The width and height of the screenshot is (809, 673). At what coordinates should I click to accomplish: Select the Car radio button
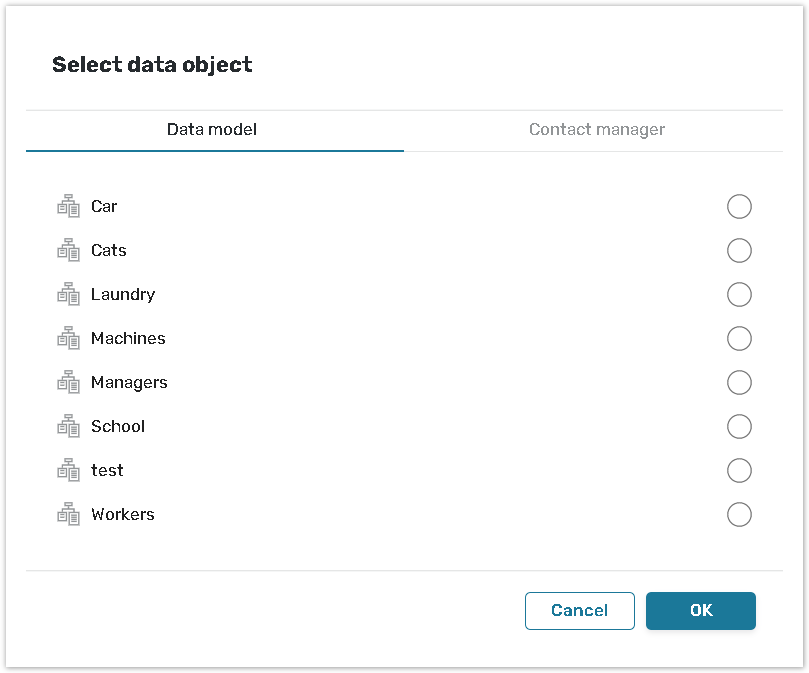coord(739,207)
